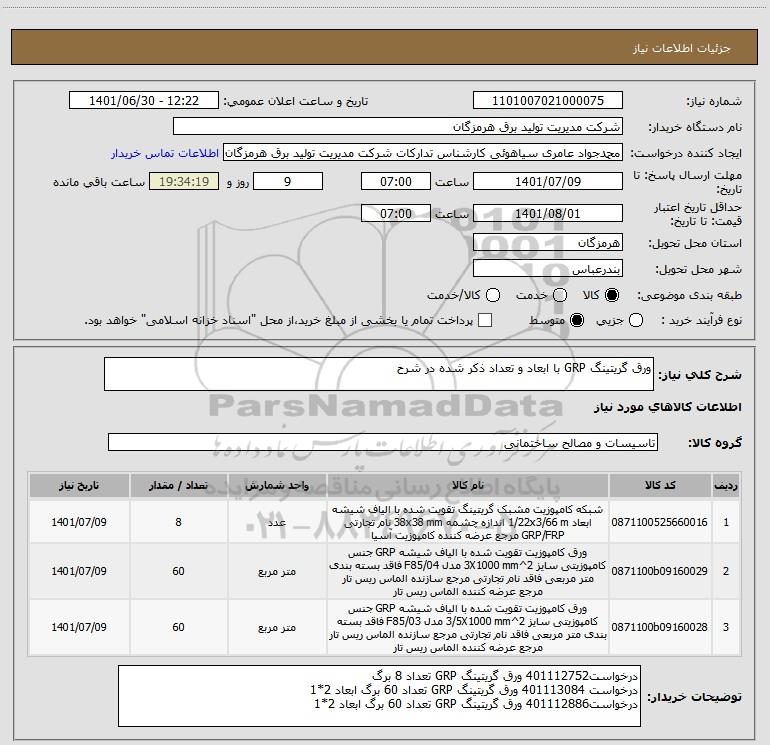Click quantity 60 in row 2

point(178,571)
